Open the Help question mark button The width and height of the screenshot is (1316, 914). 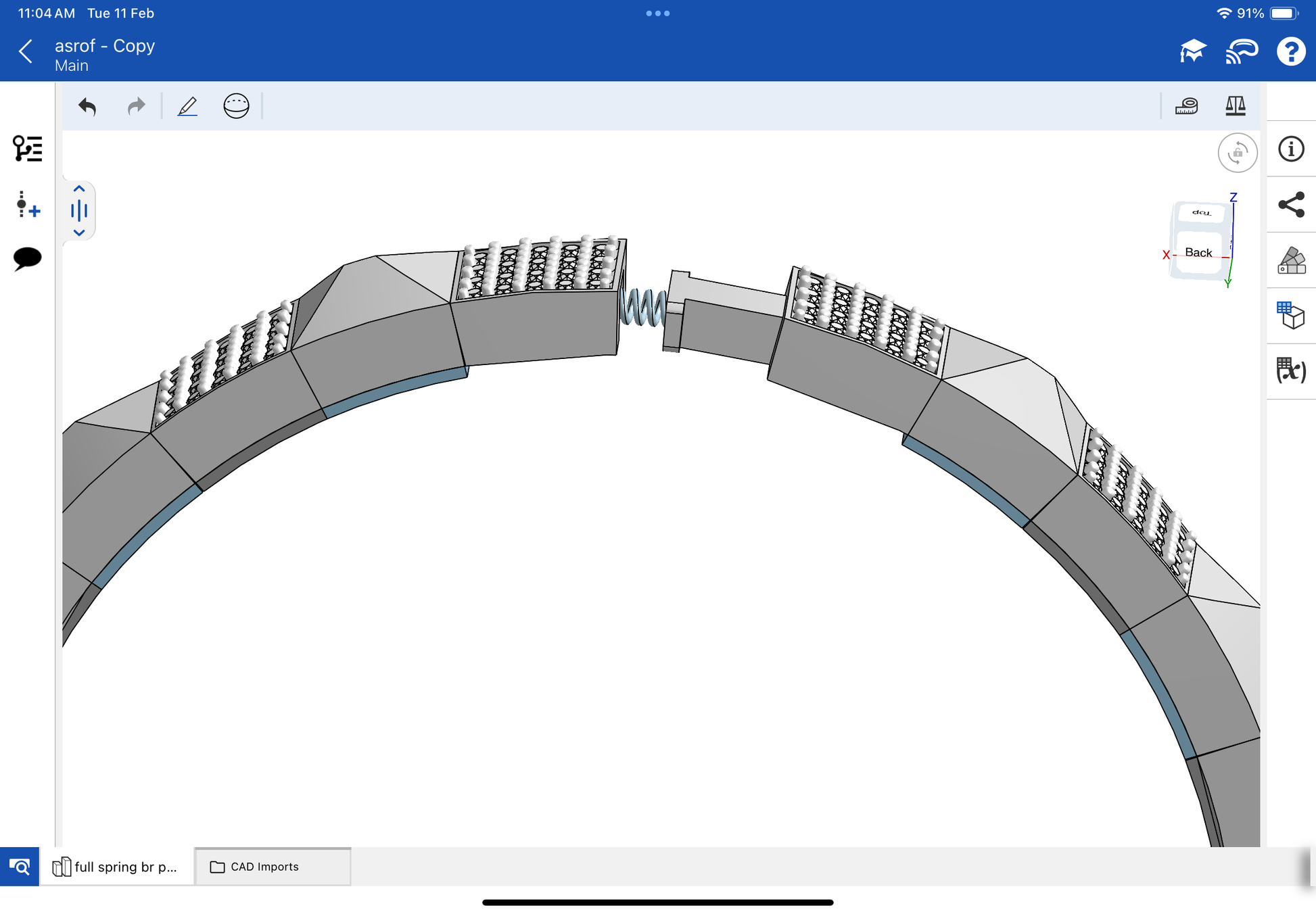[1290, 51]
